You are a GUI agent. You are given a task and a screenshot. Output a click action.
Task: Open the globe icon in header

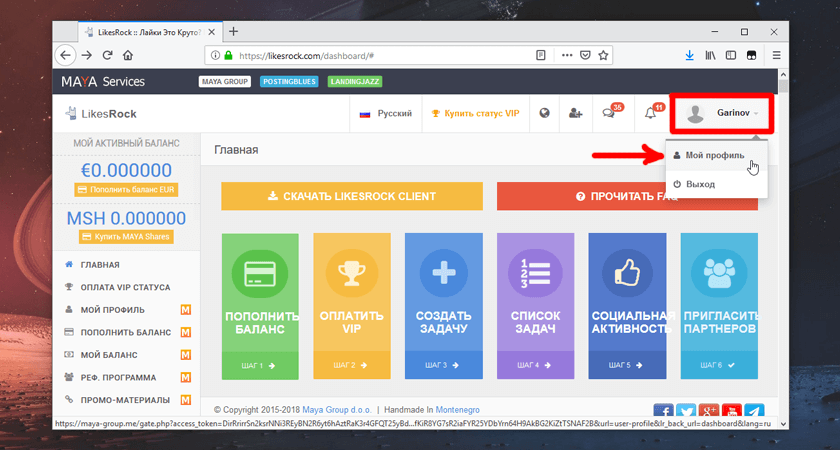[x=544, y=113]
